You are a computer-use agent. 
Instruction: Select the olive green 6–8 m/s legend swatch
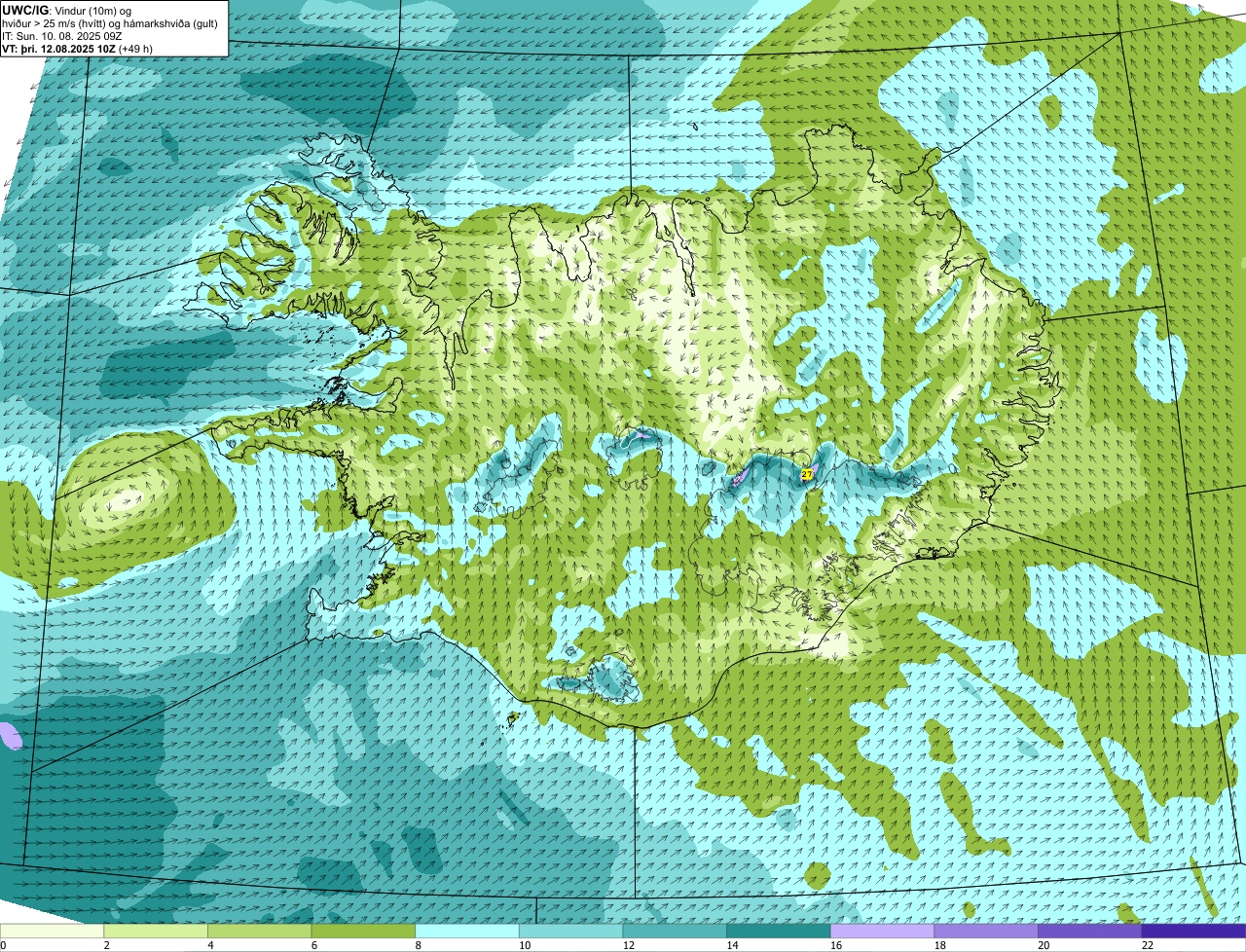pyautogui.click(x=363, y=931)
